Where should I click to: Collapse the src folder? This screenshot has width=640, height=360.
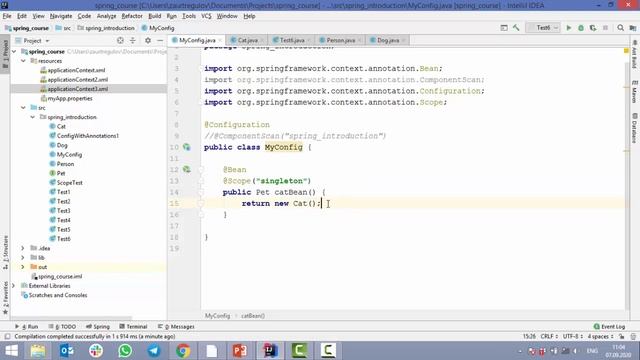pyautogui.click(x=23, y=108)
